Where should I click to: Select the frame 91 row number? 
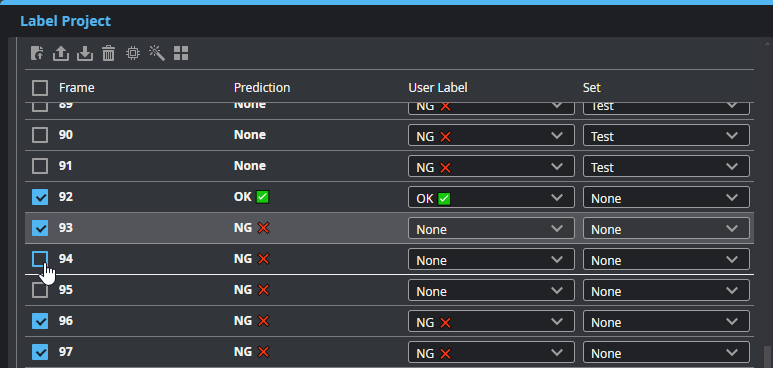(x=66, y=166)
